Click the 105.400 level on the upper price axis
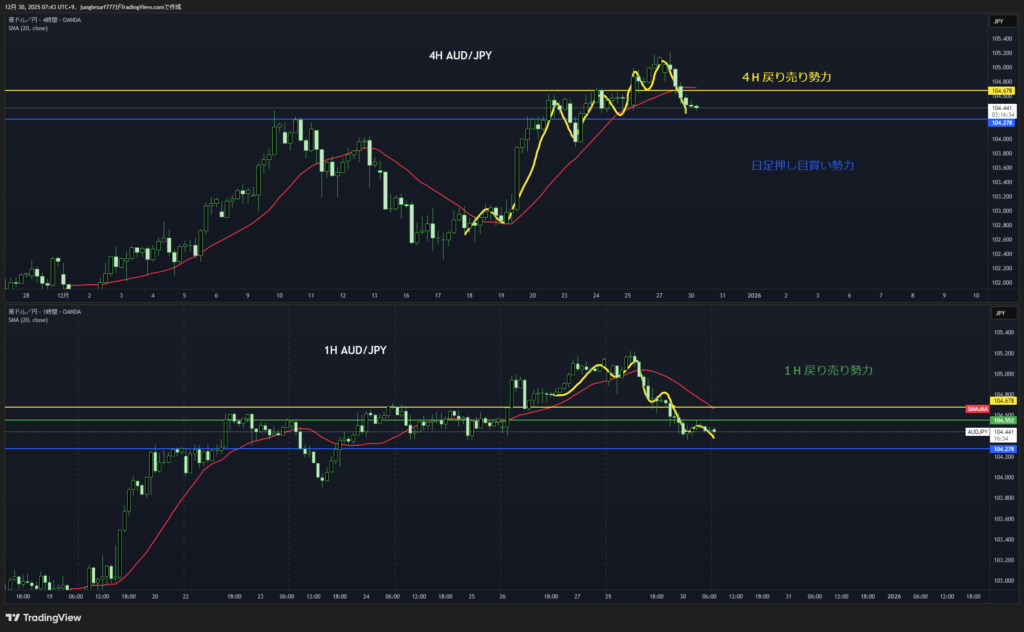Viewport: 1024px width, 632px height. (x=1001, y=38)
